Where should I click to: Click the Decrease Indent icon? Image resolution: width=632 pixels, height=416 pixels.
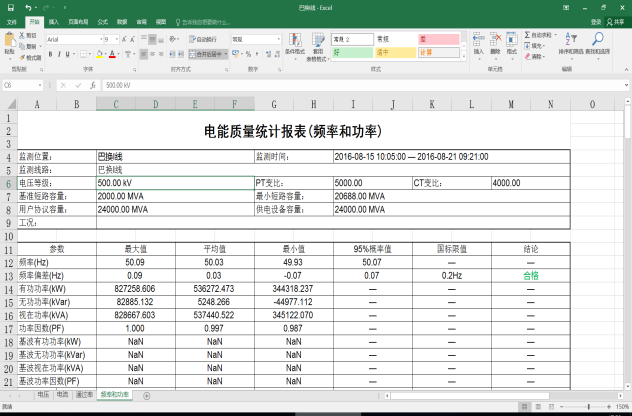pyautogui.click(x=172, y=54)
